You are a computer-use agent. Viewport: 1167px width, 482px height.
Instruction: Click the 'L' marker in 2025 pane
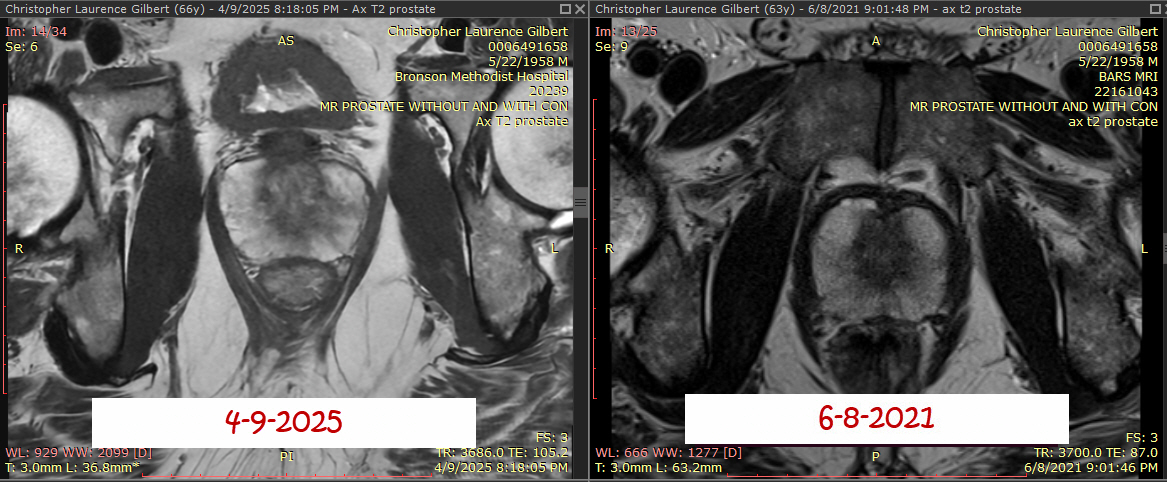554,248
